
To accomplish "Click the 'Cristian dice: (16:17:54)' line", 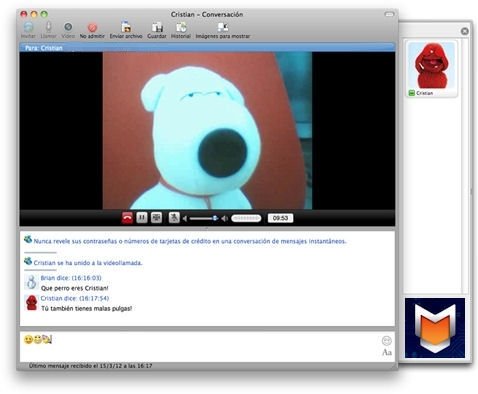I will [x=75, y=298].
